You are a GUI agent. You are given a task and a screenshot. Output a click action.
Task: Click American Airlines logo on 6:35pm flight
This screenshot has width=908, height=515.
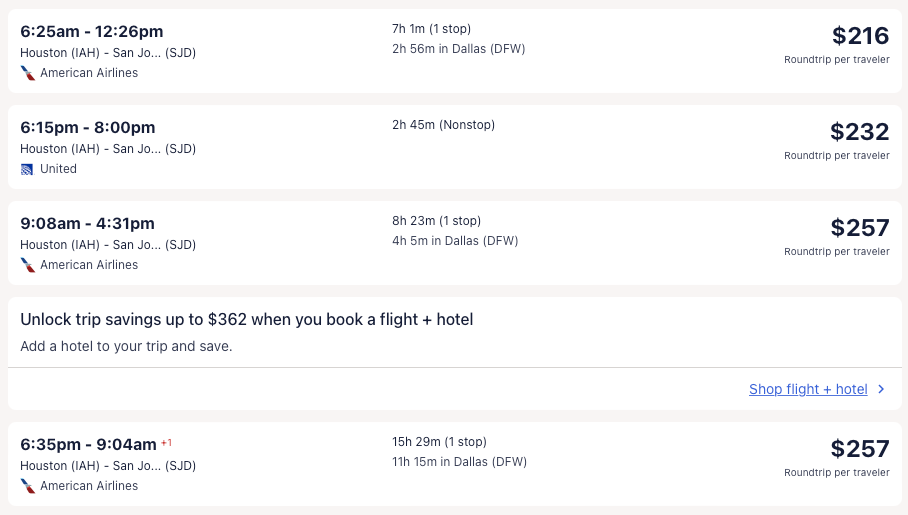(x=27, y=486)
